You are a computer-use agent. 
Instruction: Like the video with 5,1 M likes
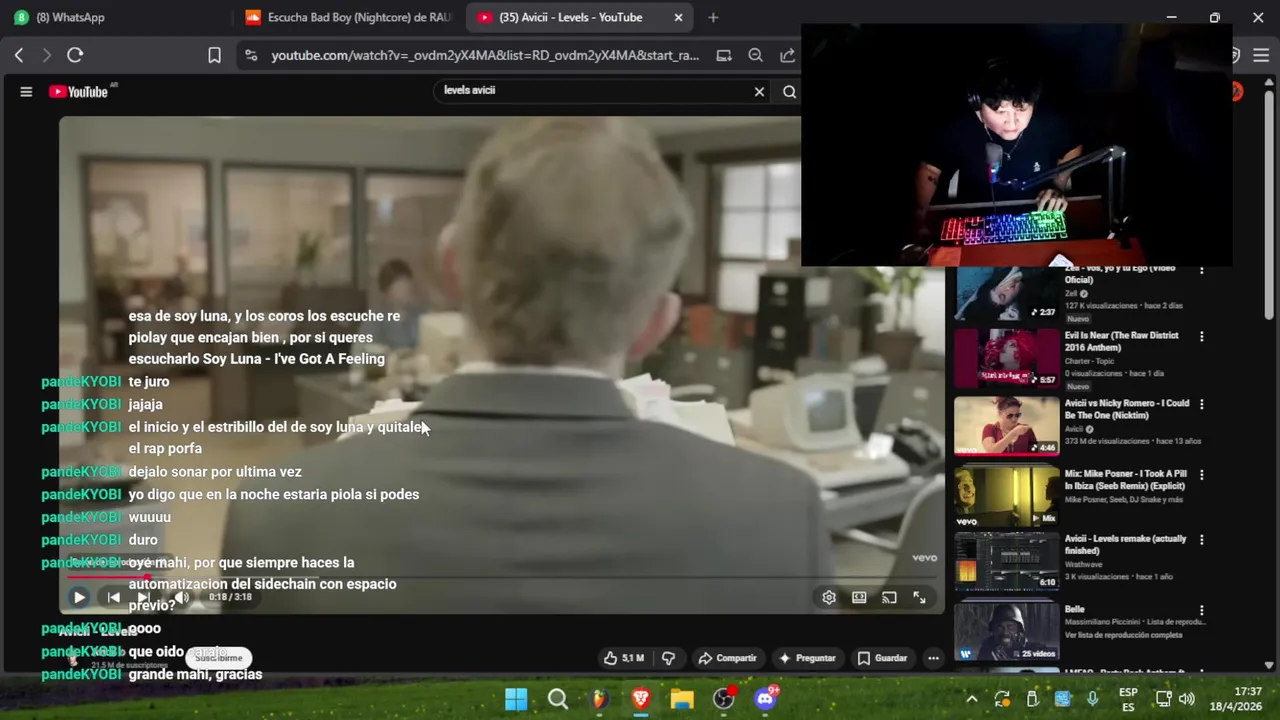(623, 658)
